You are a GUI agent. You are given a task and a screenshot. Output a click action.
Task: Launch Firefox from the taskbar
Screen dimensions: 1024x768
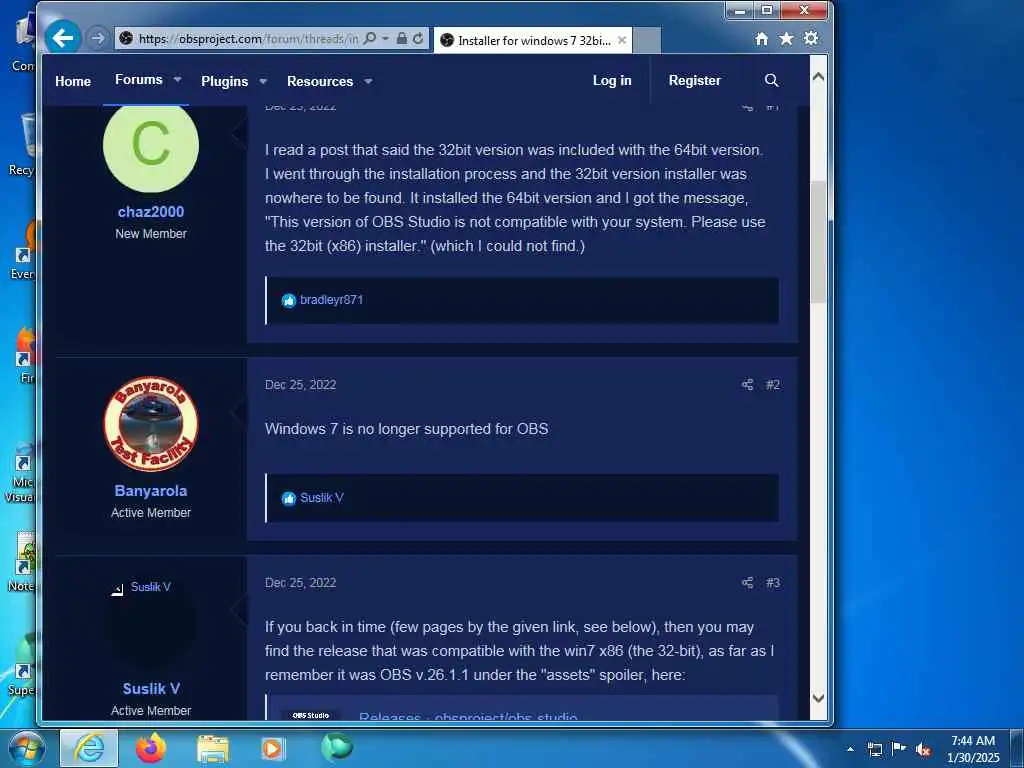coord(150,748)
